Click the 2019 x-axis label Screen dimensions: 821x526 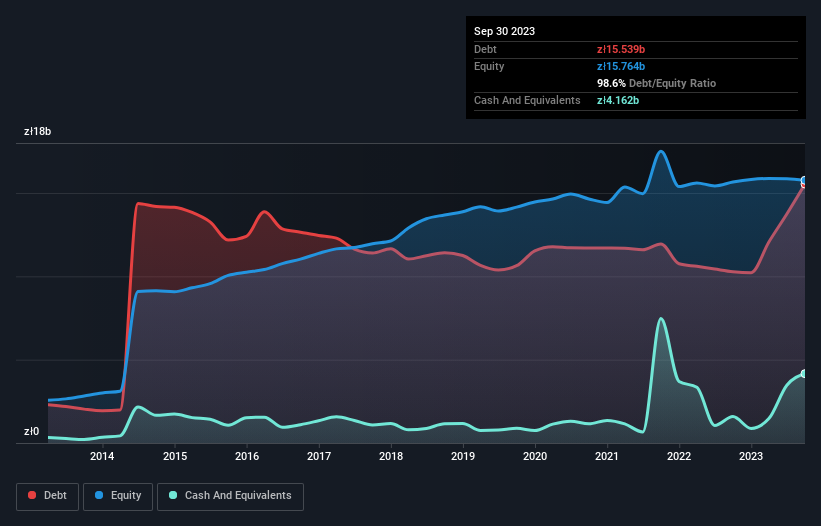pyautogui.click(x=463, y=456)
